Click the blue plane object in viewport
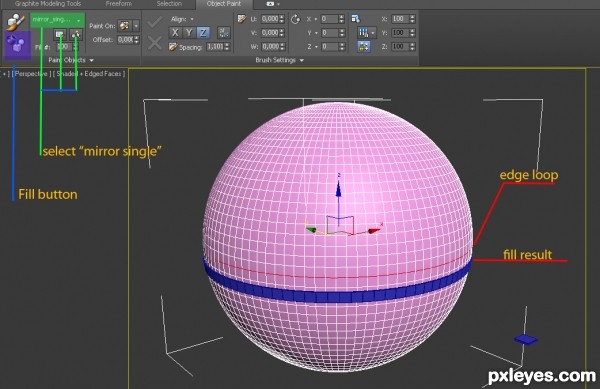Screen dimensions: 600x389 coord(525,339)
